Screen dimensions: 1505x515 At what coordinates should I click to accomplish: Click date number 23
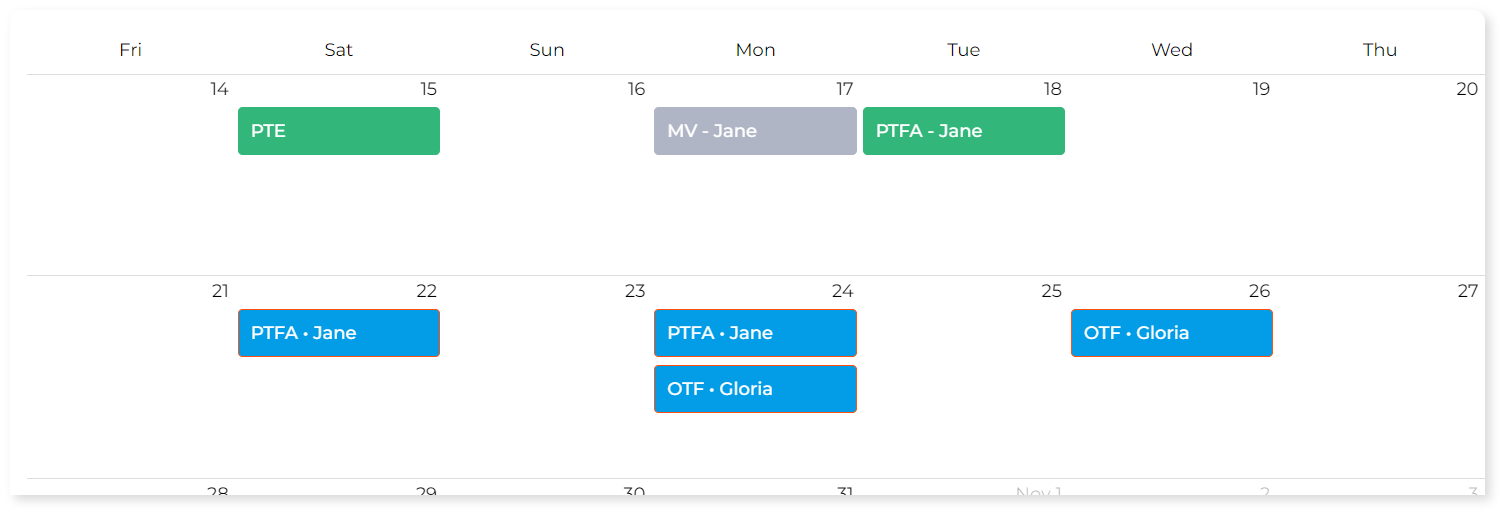tap(635, 292)
